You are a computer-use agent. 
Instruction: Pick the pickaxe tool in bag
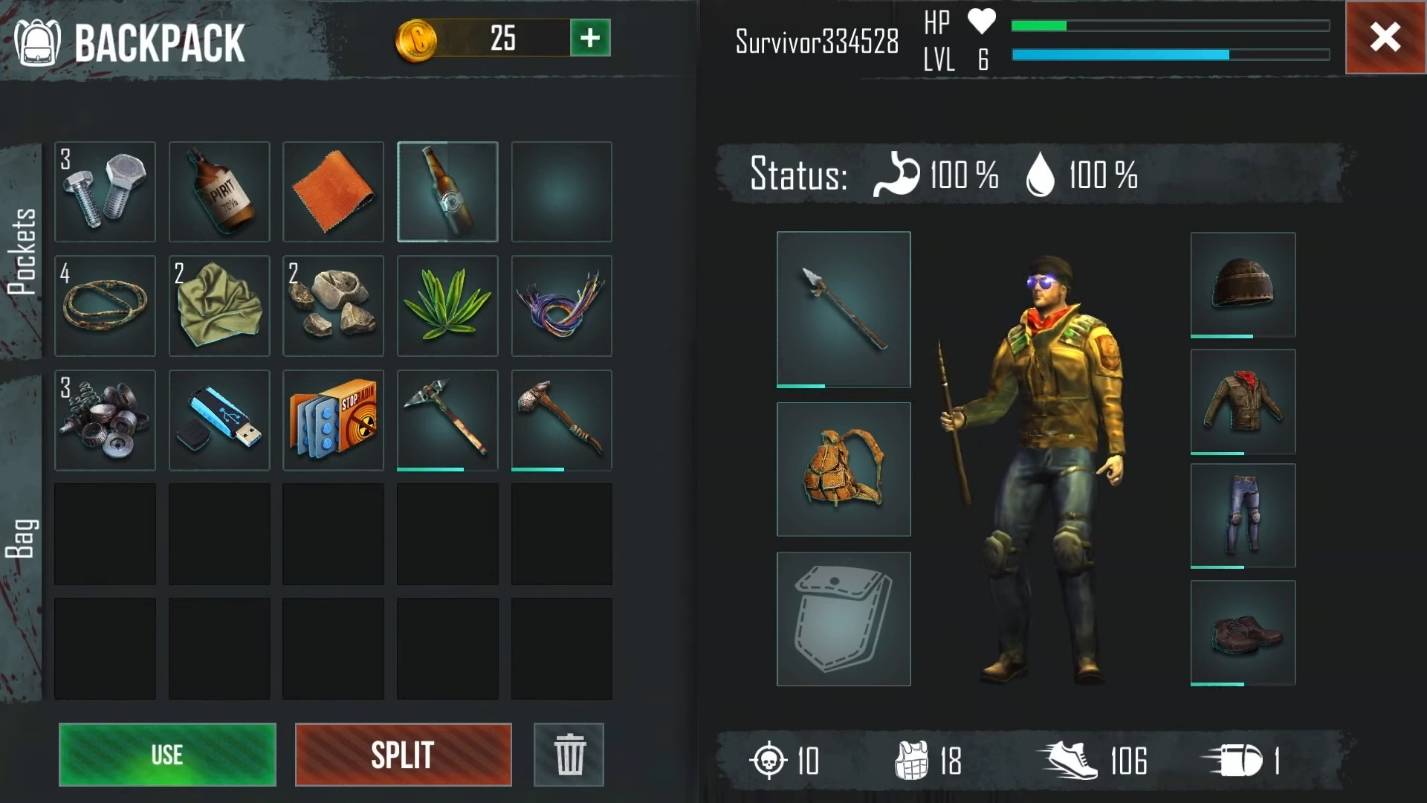(448, 420)
